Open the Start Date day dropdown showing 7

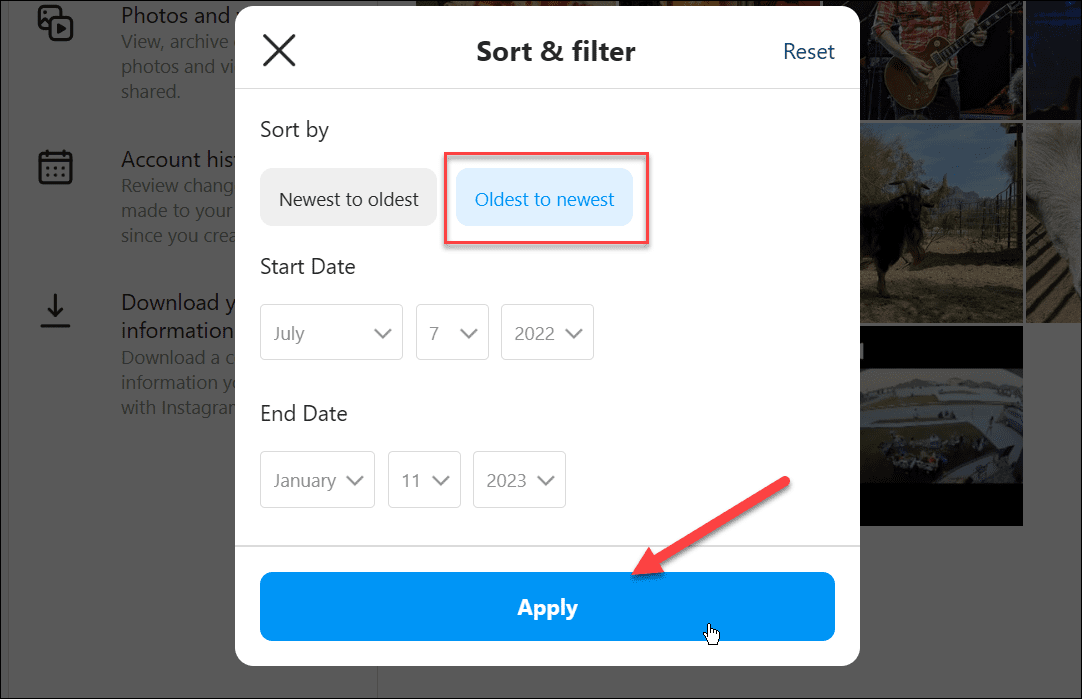[x=452, y=333]
